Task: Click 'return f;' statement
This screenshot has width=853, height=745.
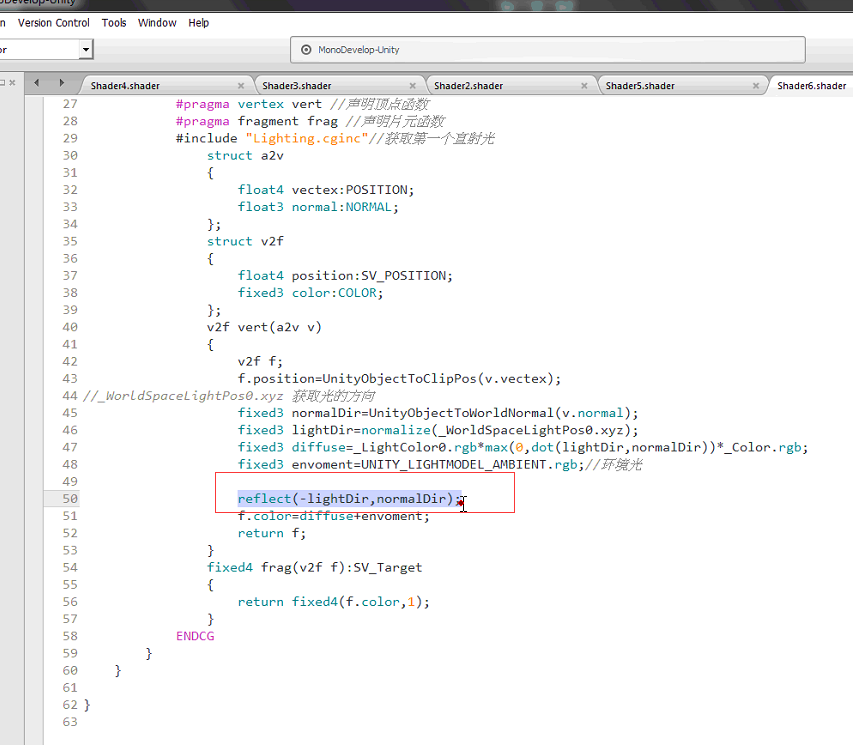Action: tap(272, 533)
